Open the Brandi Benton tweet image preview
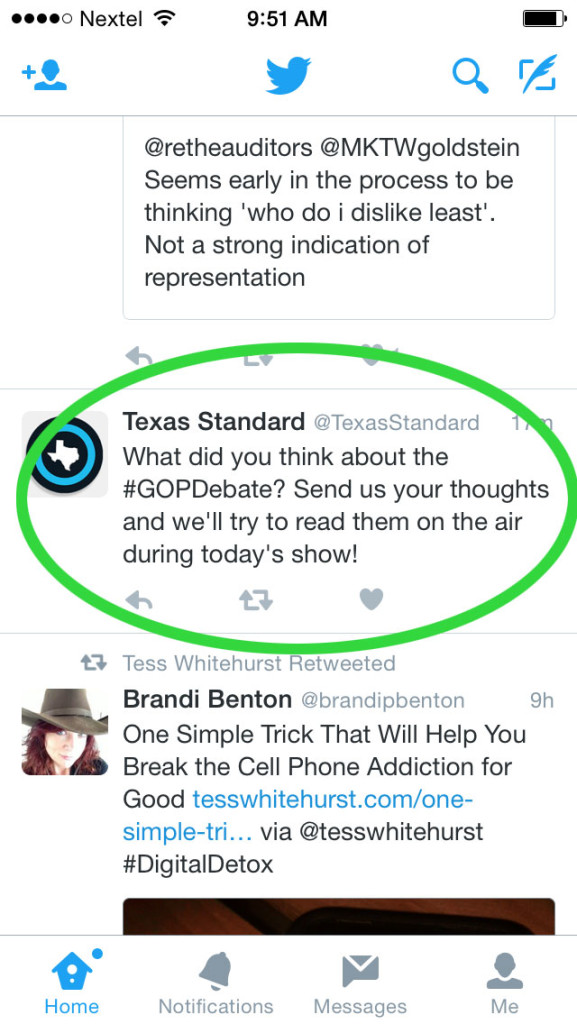 [339, 917]
